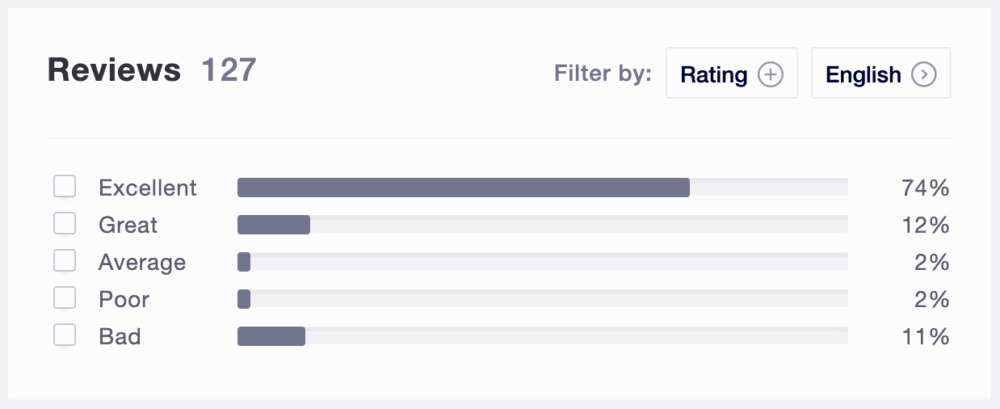Click the plus icon in Rating filter
This screenshot has width=1000, height=409.
[770, 74]
